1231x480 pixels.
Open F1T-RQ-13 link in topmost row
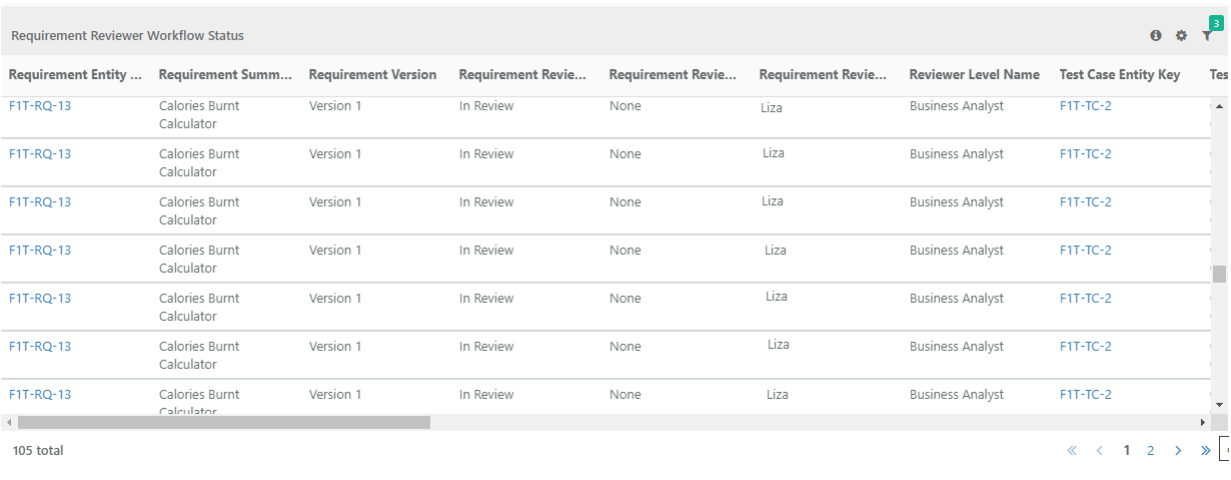click(40, 106)
